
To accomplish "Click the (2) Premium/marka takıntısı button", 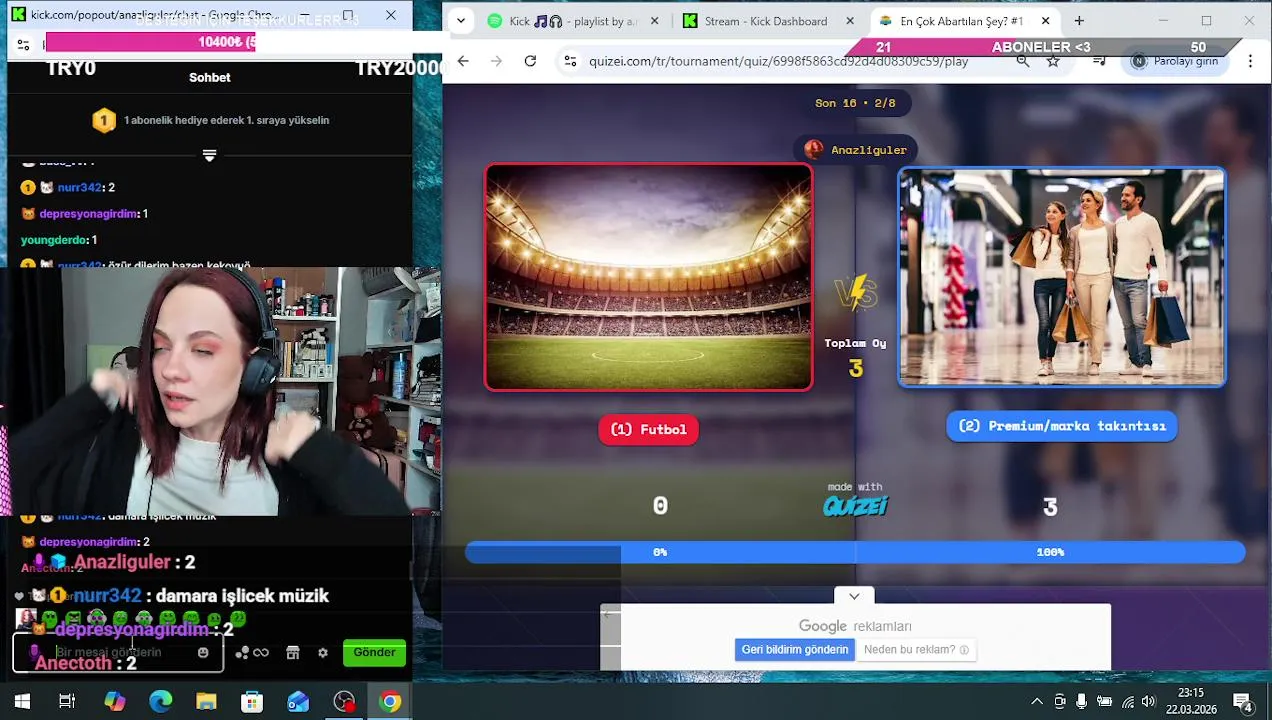I will pos(1062,426).
